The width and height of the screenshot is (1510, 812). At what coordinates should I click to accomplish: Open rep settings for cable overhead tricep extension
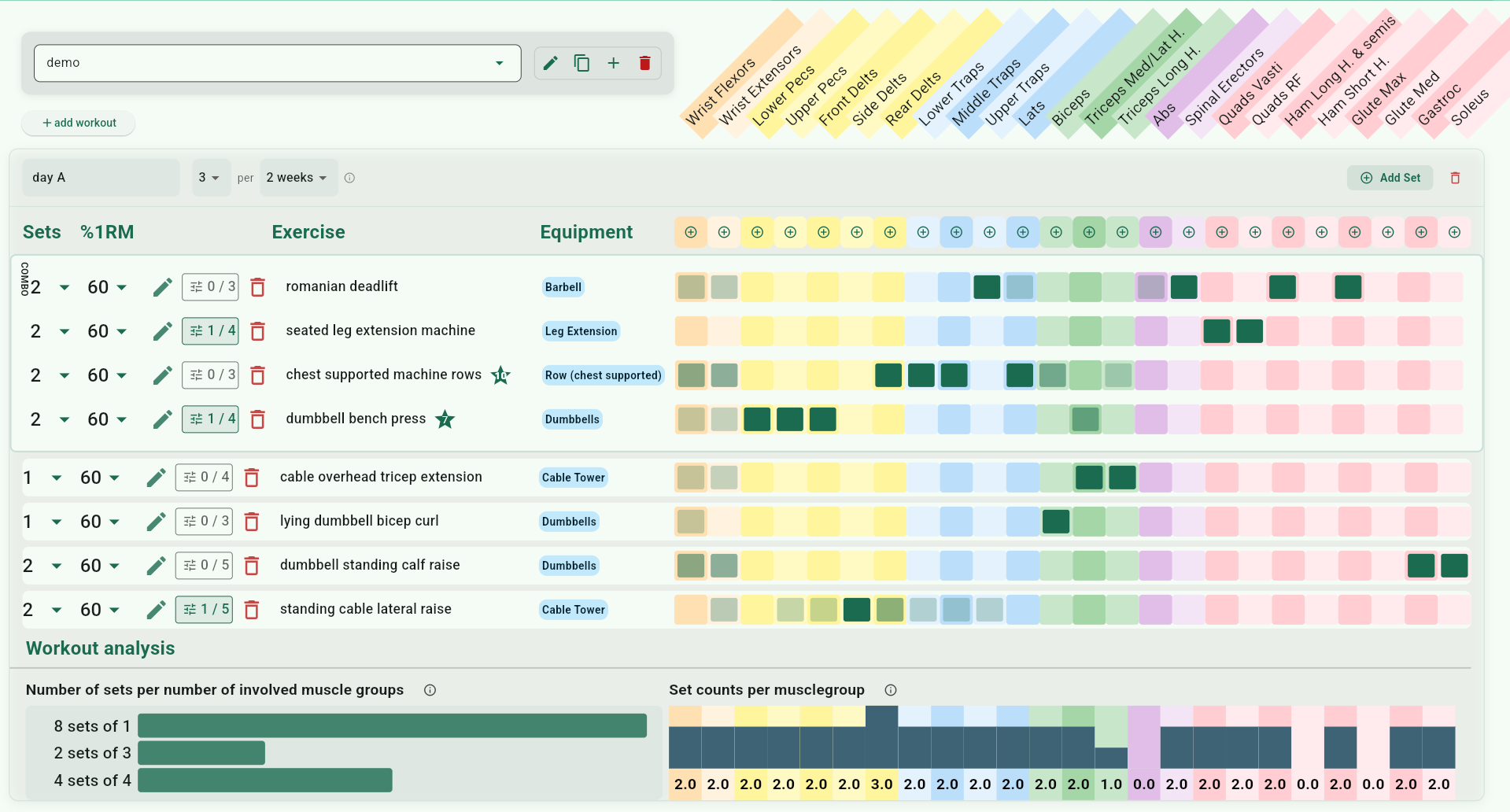pyautogui.click(x=204, y=477)
